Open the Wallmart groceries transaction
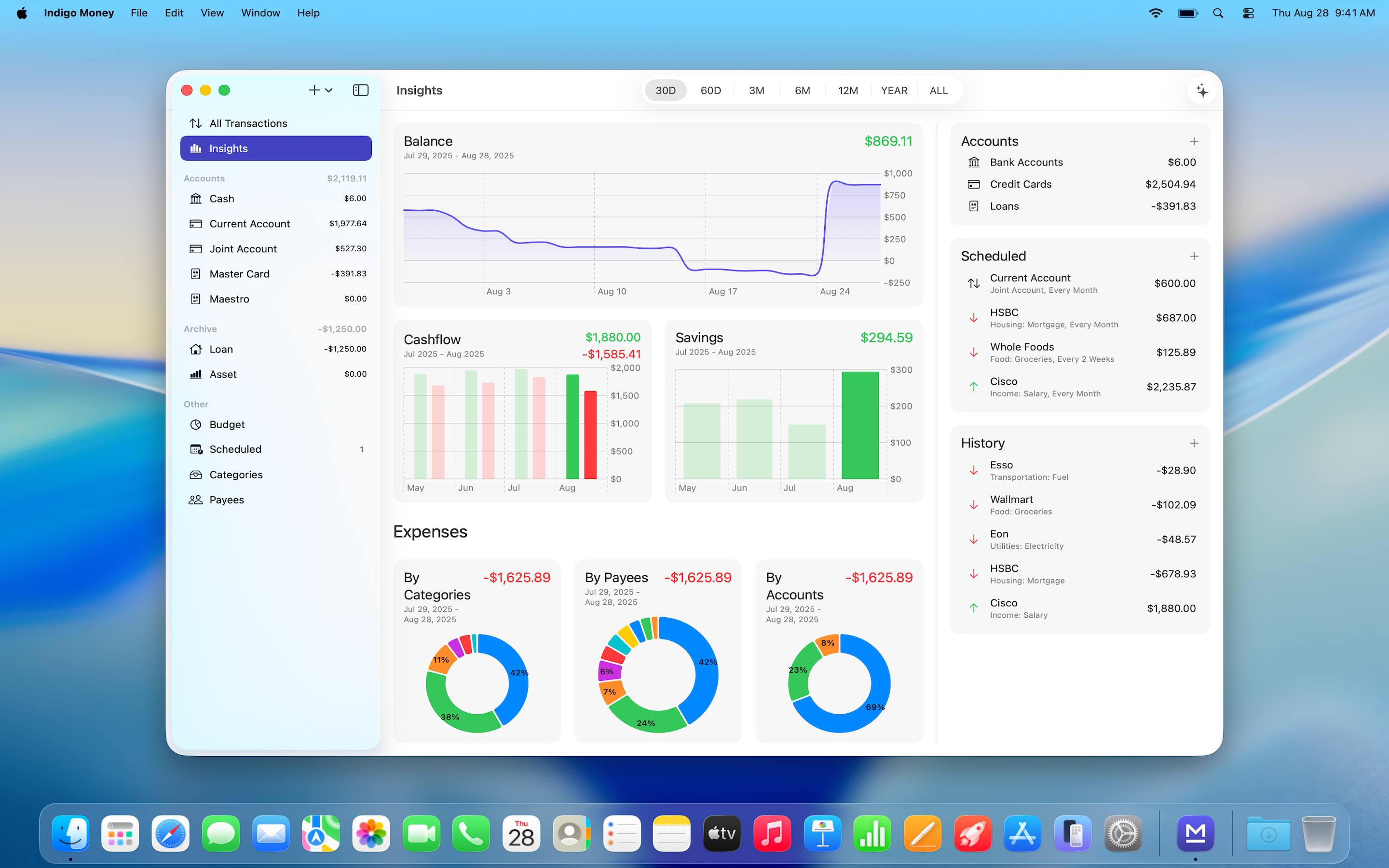 pyautogui.click(x=1080, y=504)
